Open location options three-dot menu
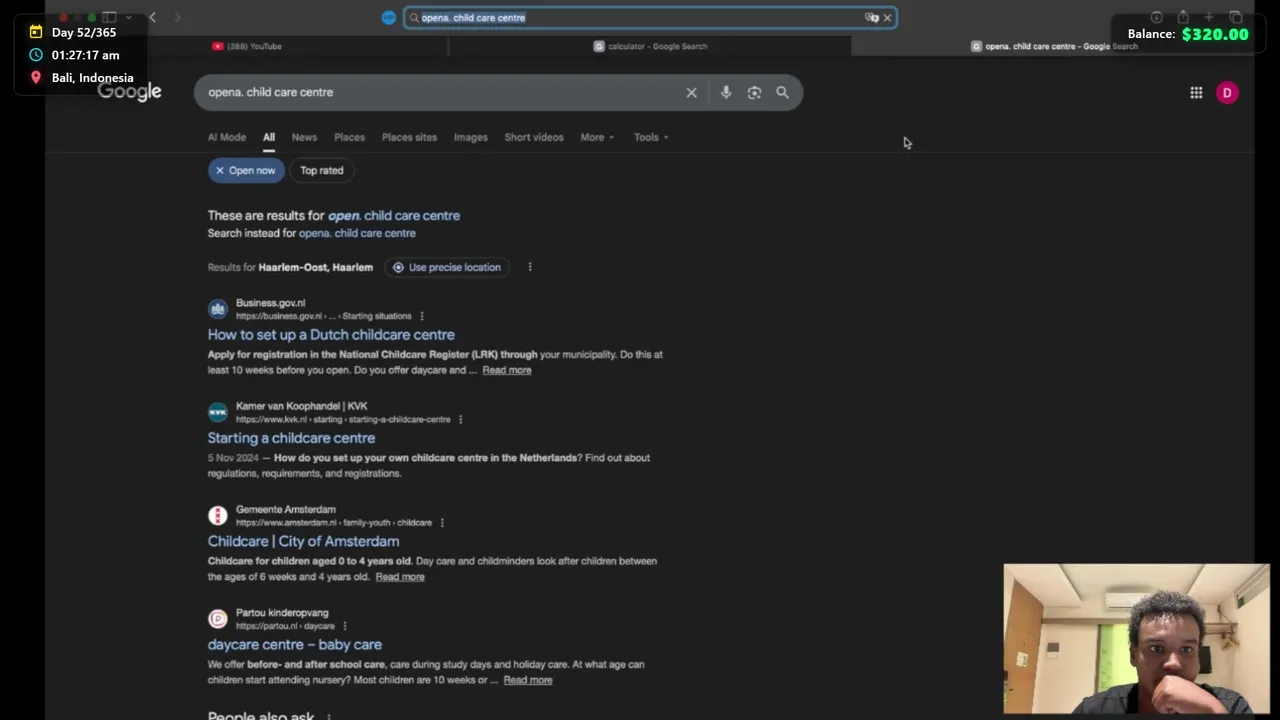The image size is (1280, 720). tap(530, 267)
